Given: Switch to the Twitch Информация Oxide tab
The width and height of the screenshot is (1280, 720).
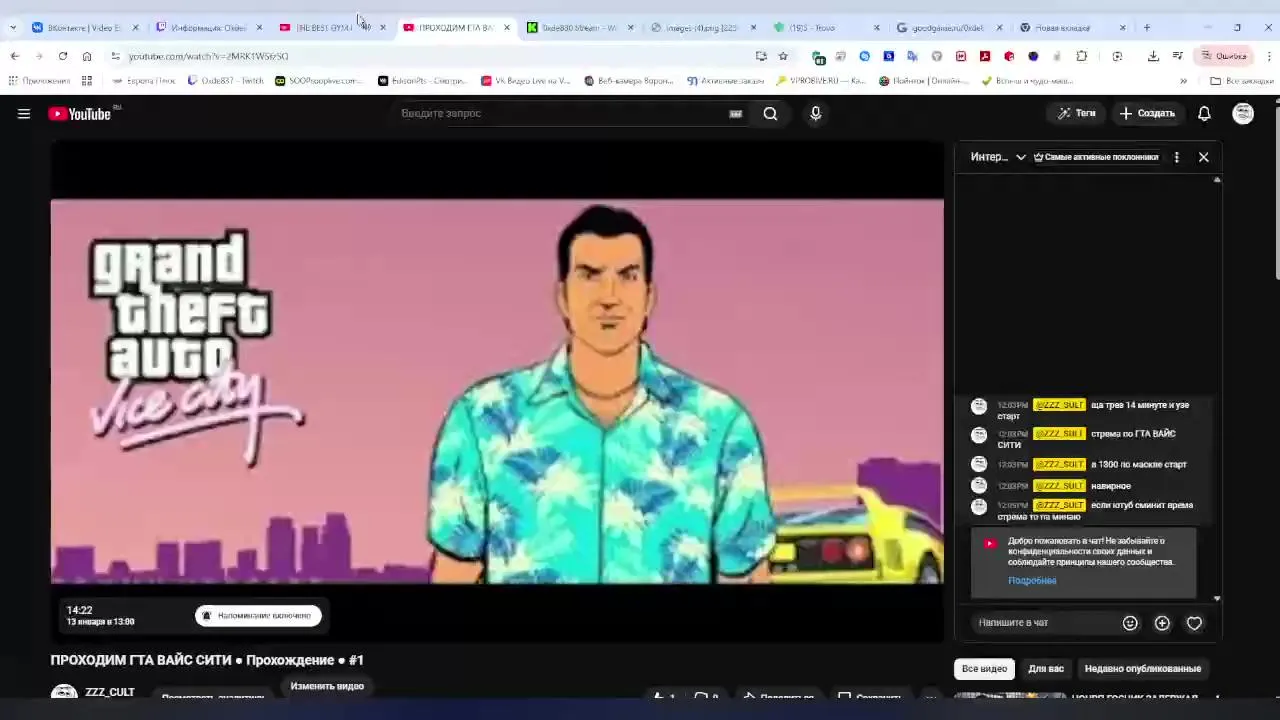Looking at the screenshot, I should coord(202,27).
